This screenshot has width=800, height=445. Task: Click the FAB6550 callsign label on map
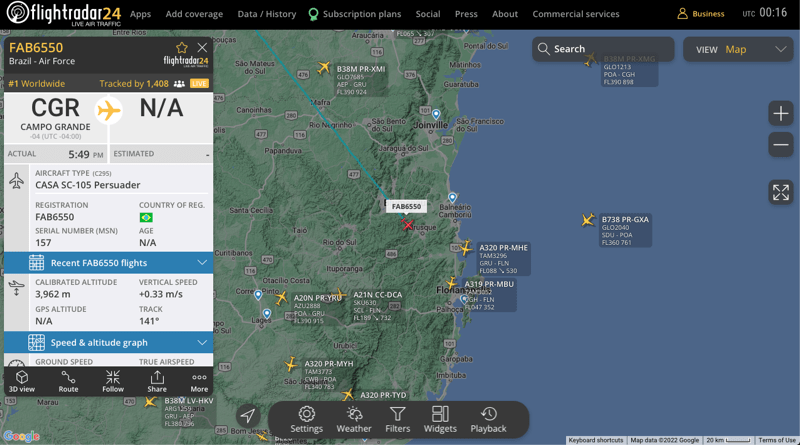[407, 206]
